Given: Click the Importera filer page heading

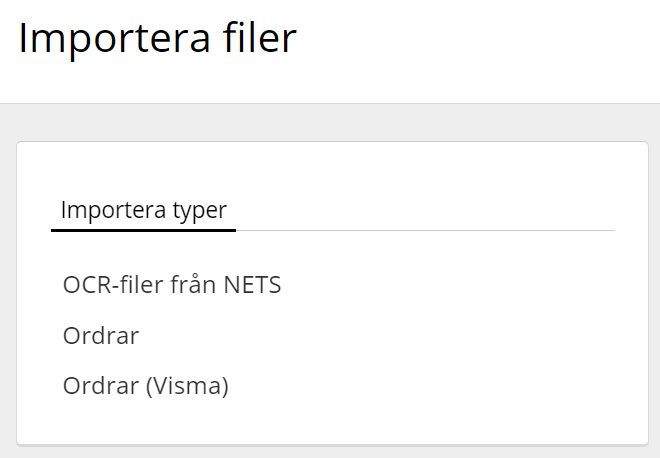Looking at the screenshot, I should tap(157, 39).
